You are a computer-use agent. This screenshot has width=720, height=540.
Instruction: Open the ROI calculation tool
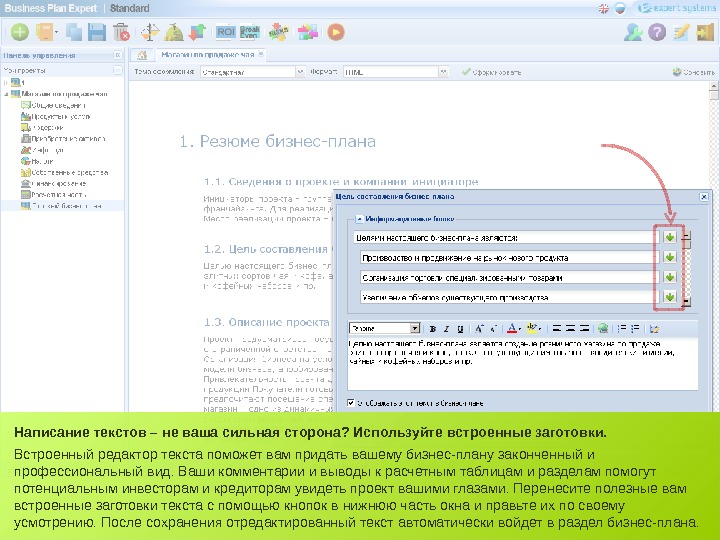click(225, 32)
